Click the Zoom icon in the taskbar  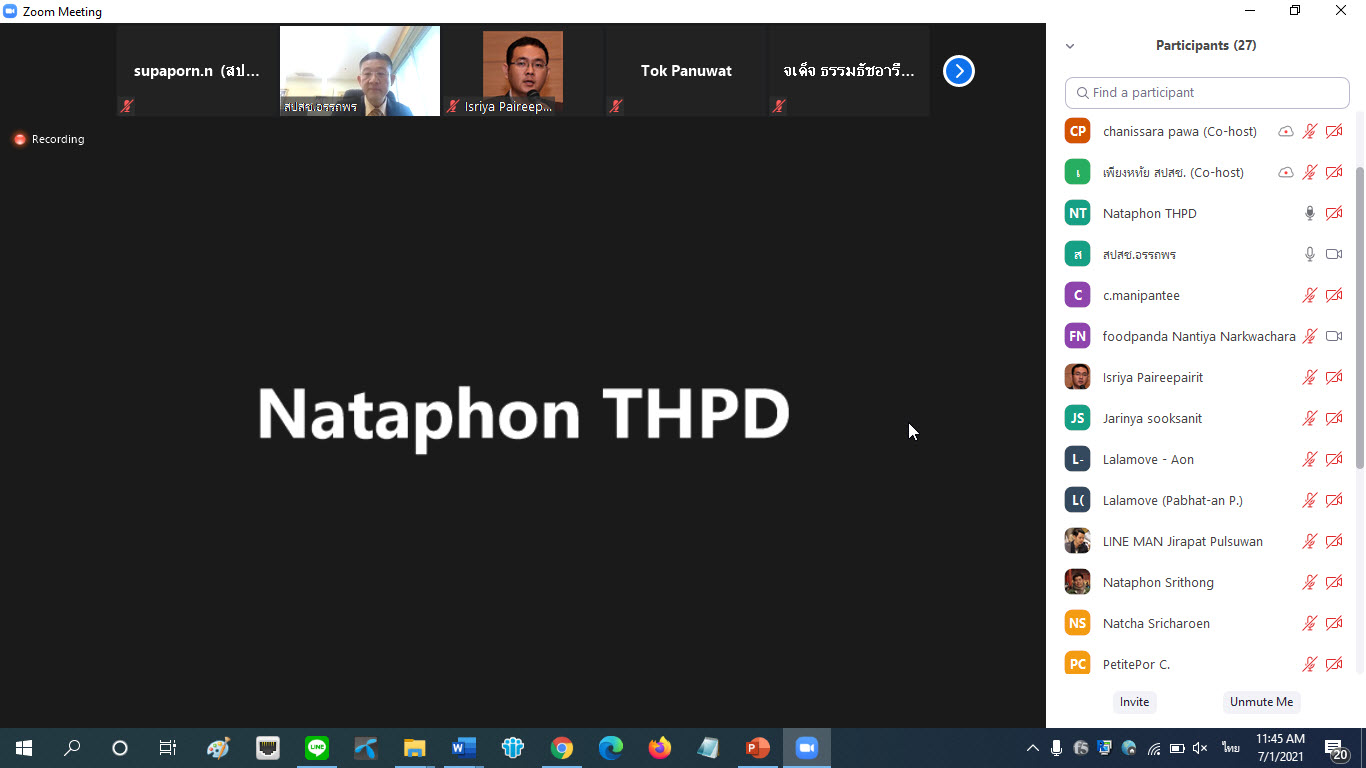806,748
